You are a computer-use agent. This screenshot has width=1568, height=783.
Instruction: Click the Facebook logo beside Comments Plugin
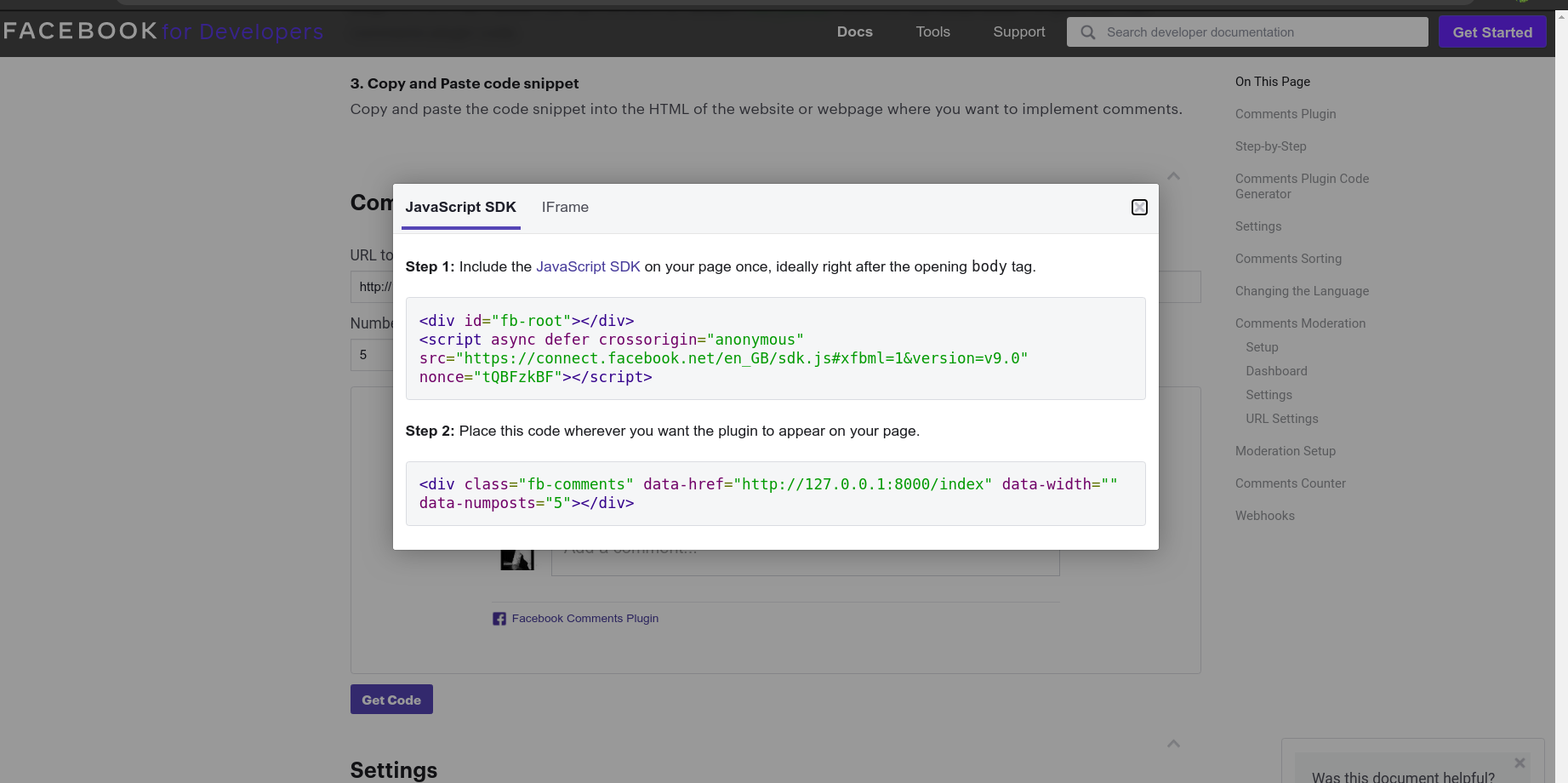click(x=499, y=619)
